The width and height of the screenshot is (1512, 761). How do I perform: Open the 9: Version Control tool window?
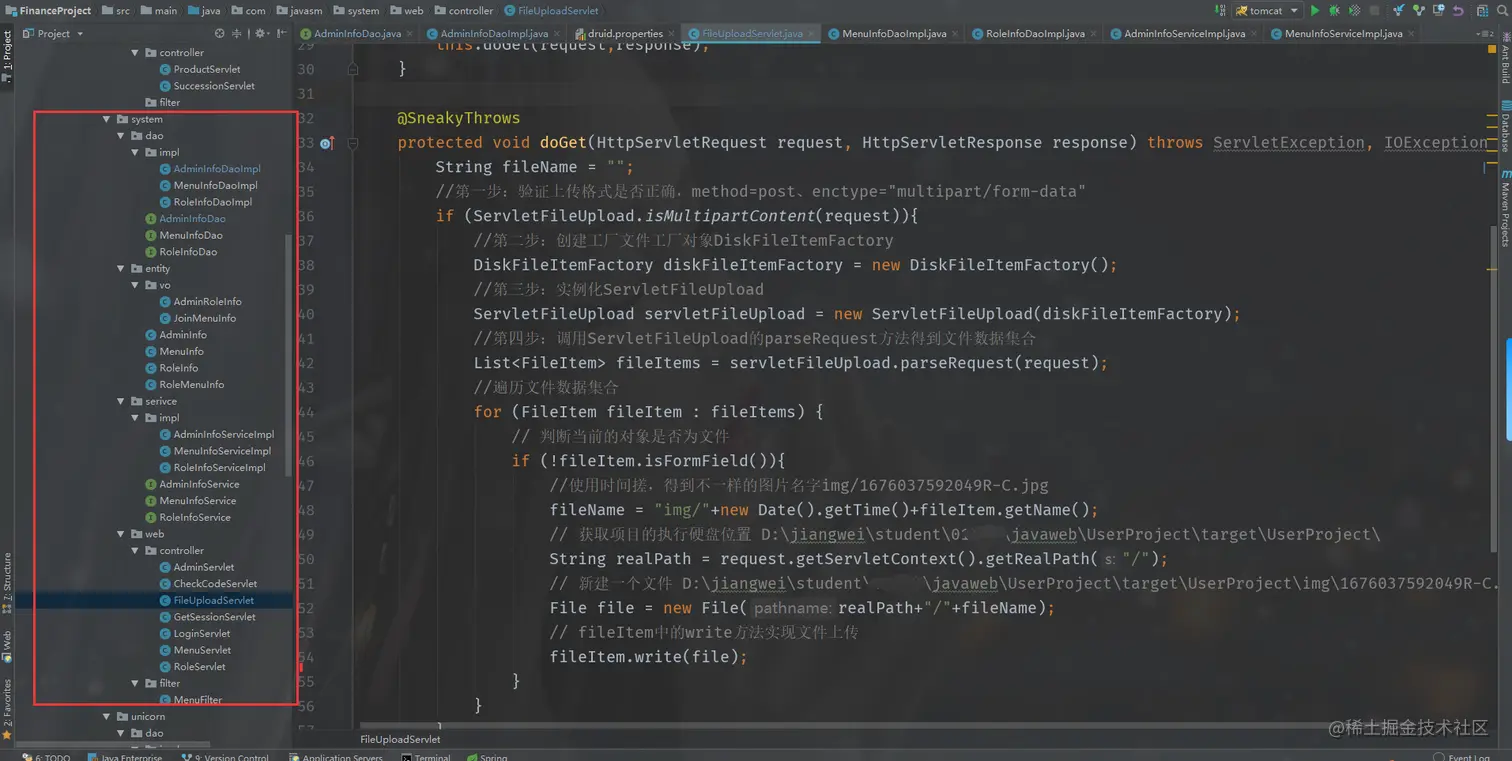(x=225, y=757)
